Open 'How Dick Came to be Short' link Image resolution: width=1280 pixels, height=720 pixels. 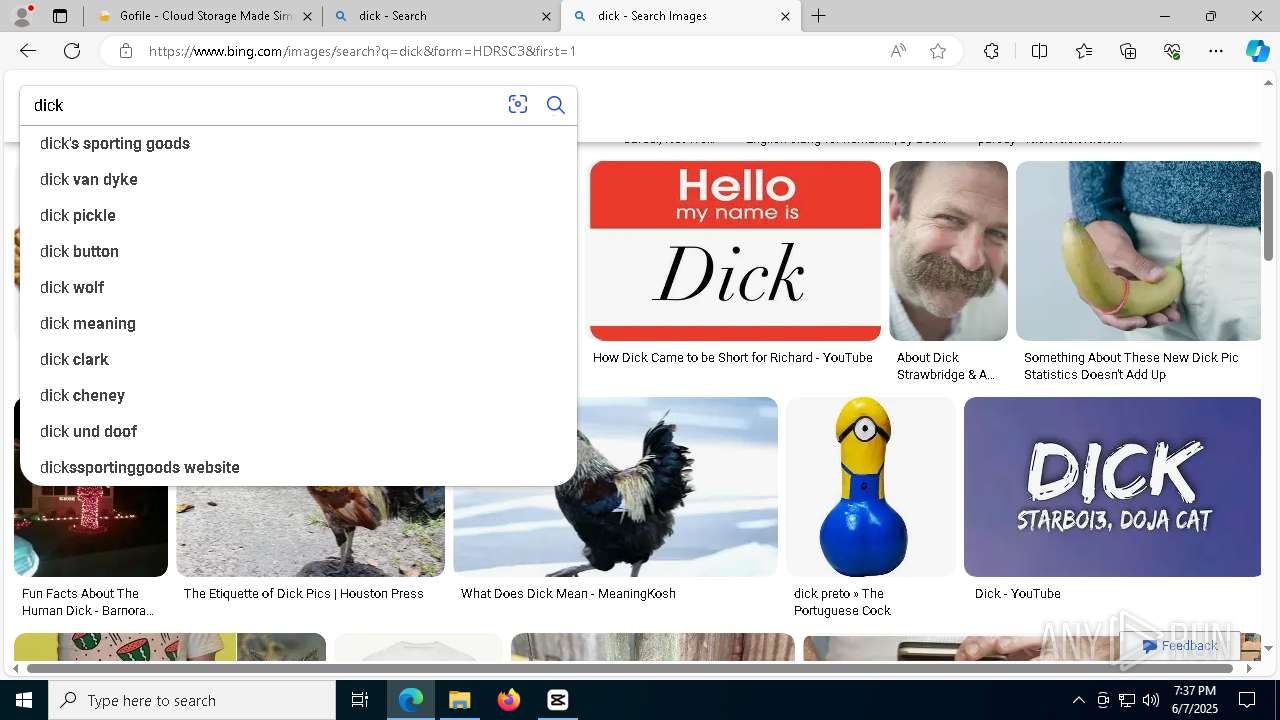[733, 358]
